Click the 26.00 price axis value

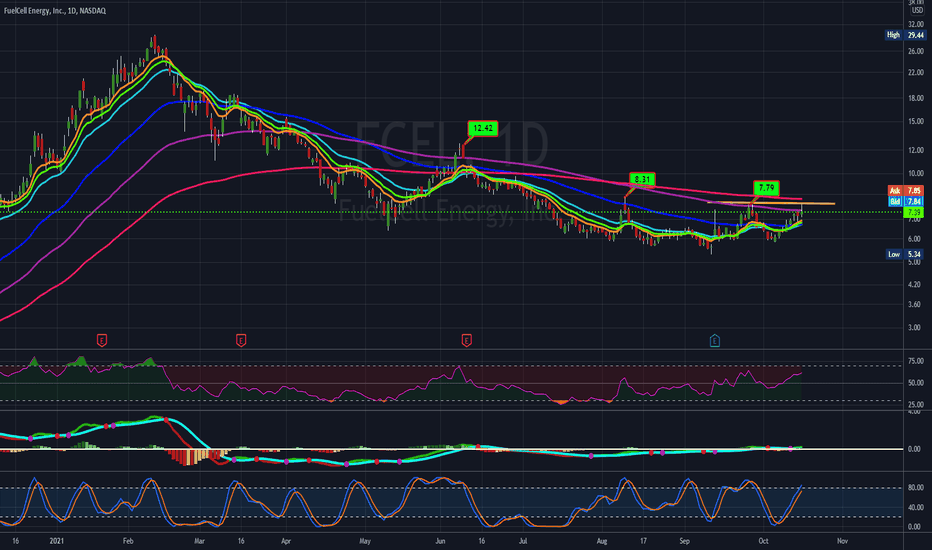click(x=915, y=52)
